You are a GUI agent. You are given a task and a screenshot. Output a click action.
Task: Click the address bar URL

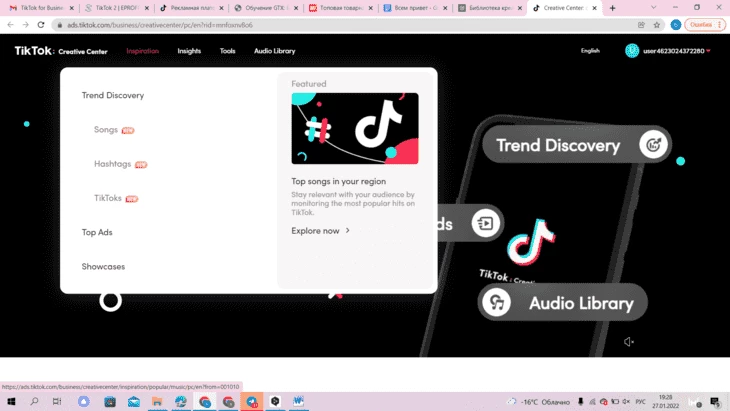(x=160, y=25)
